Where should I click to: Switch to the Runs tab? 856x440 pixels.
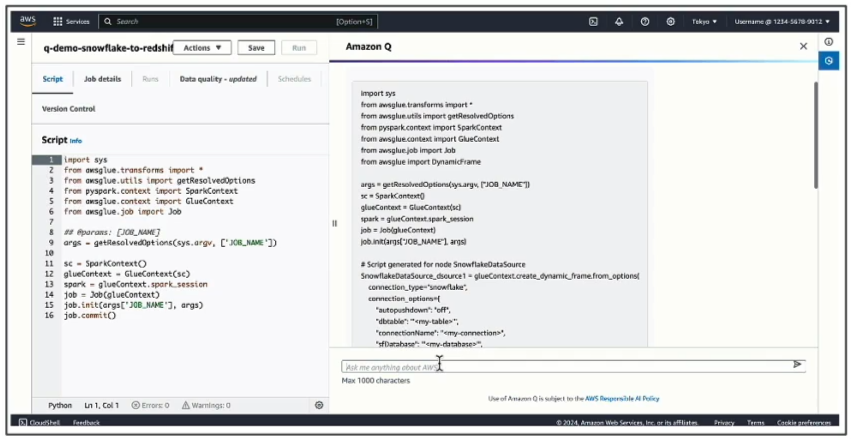click(150, 79)
